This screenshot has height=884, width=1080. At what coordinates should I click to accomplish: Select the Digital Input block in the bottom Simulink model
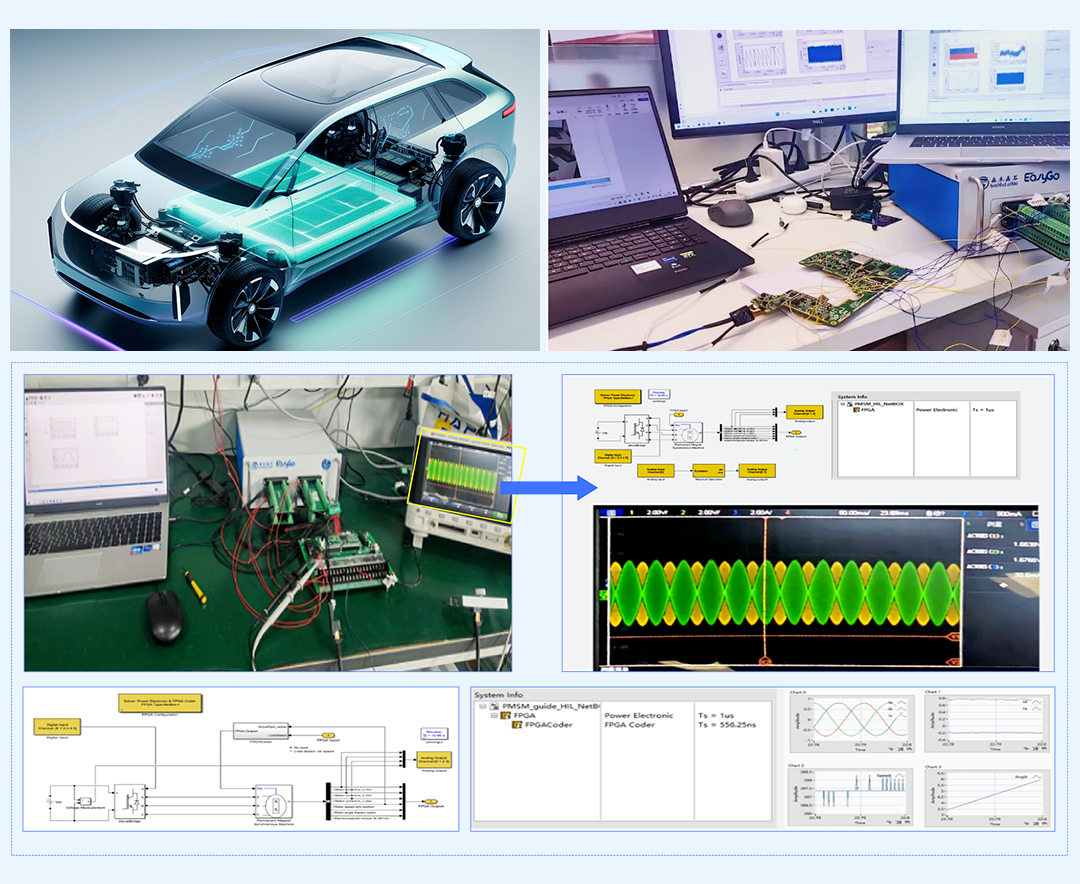[x=57, y=727]
